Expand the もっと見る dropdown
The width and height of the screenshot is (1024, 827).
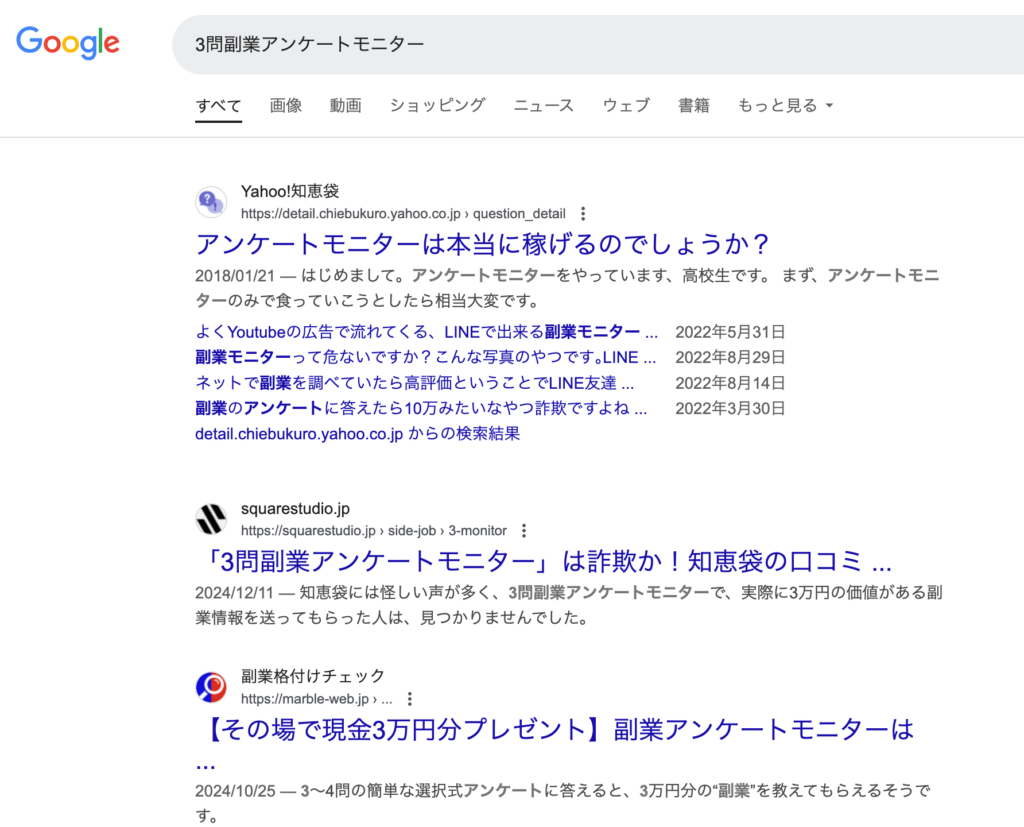click(786, 105)
